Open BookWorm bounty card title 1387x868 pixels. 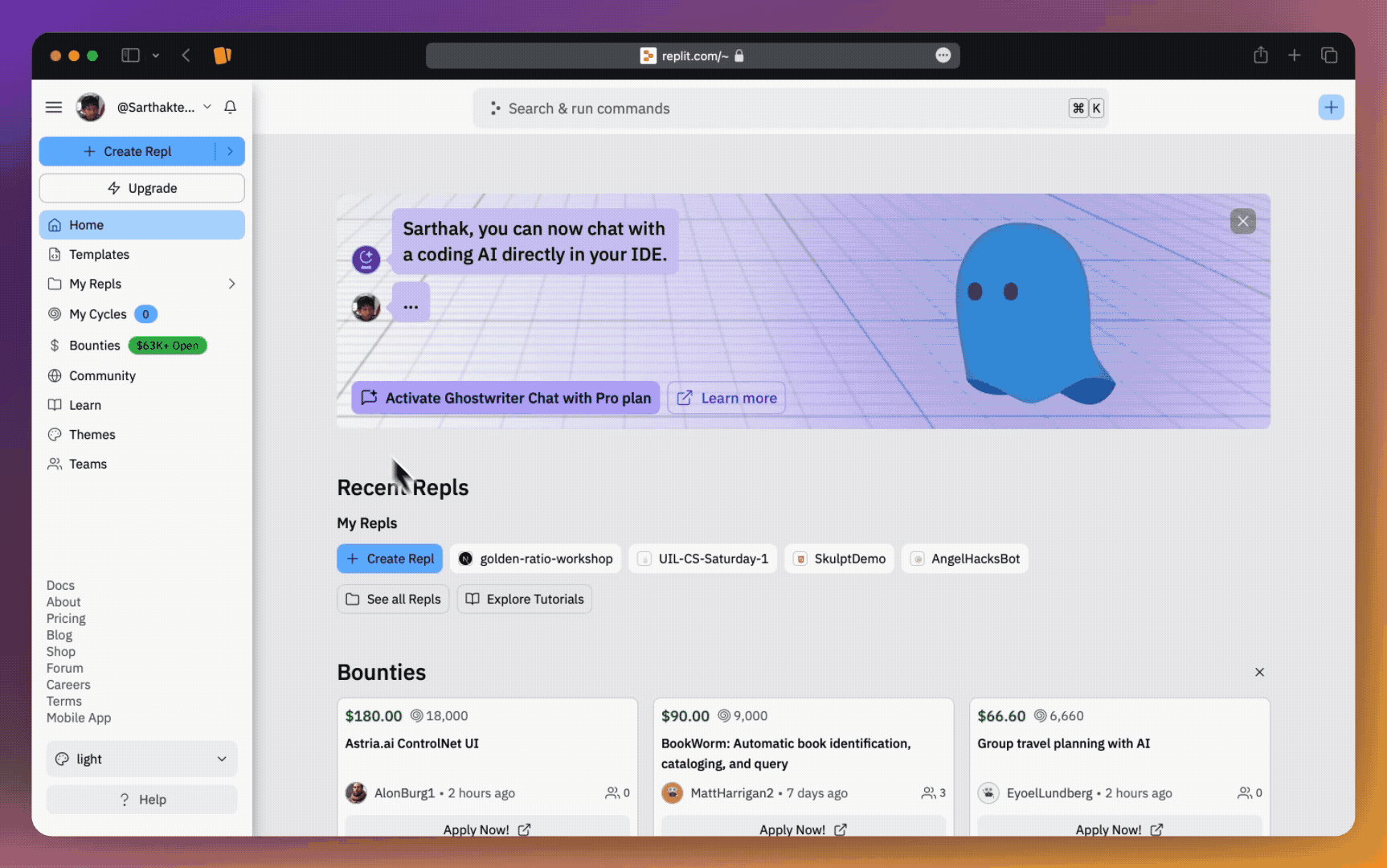coord(786,753)
